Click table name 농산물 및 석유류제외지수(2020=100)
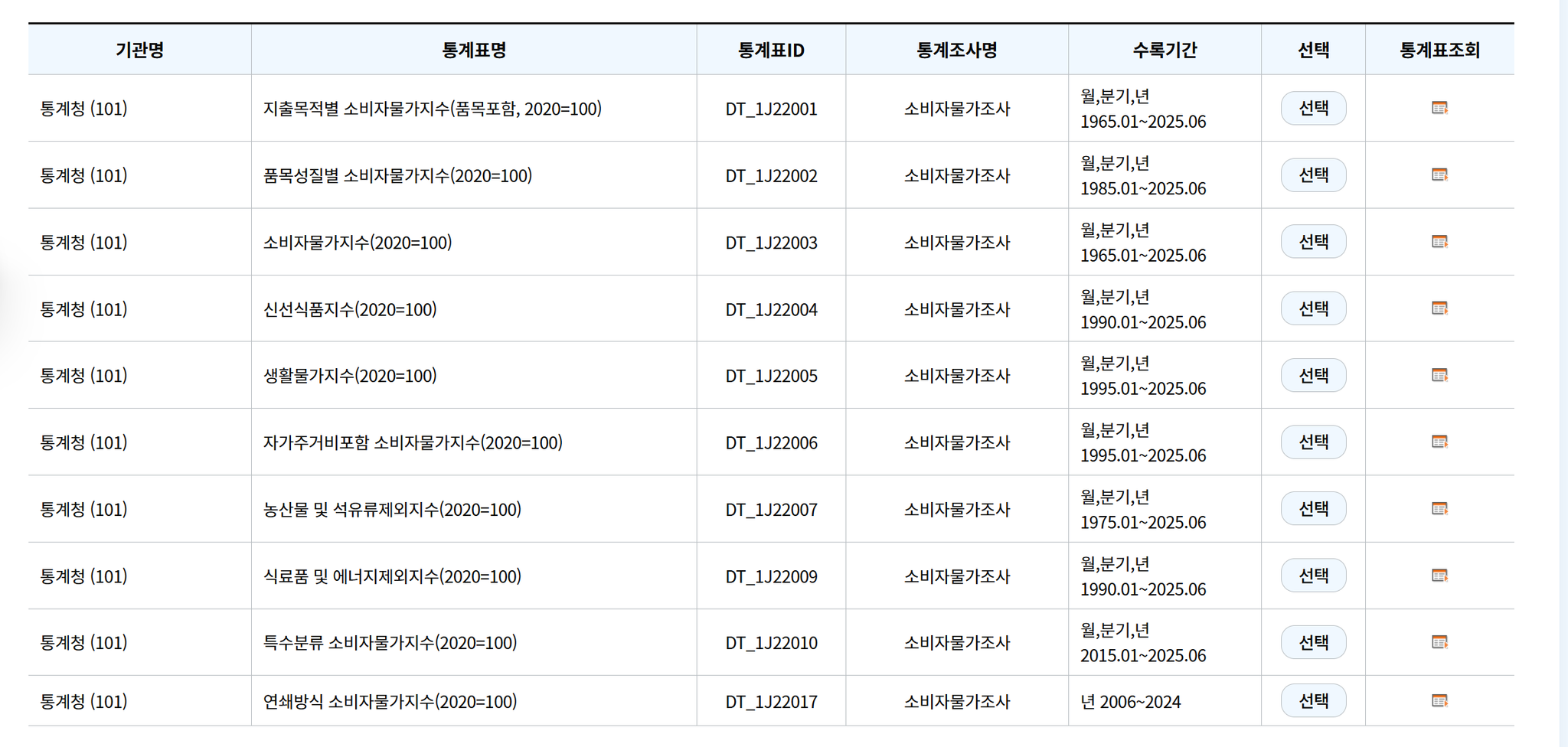This screenshot has height=747, width=1568. pos(392,510)
